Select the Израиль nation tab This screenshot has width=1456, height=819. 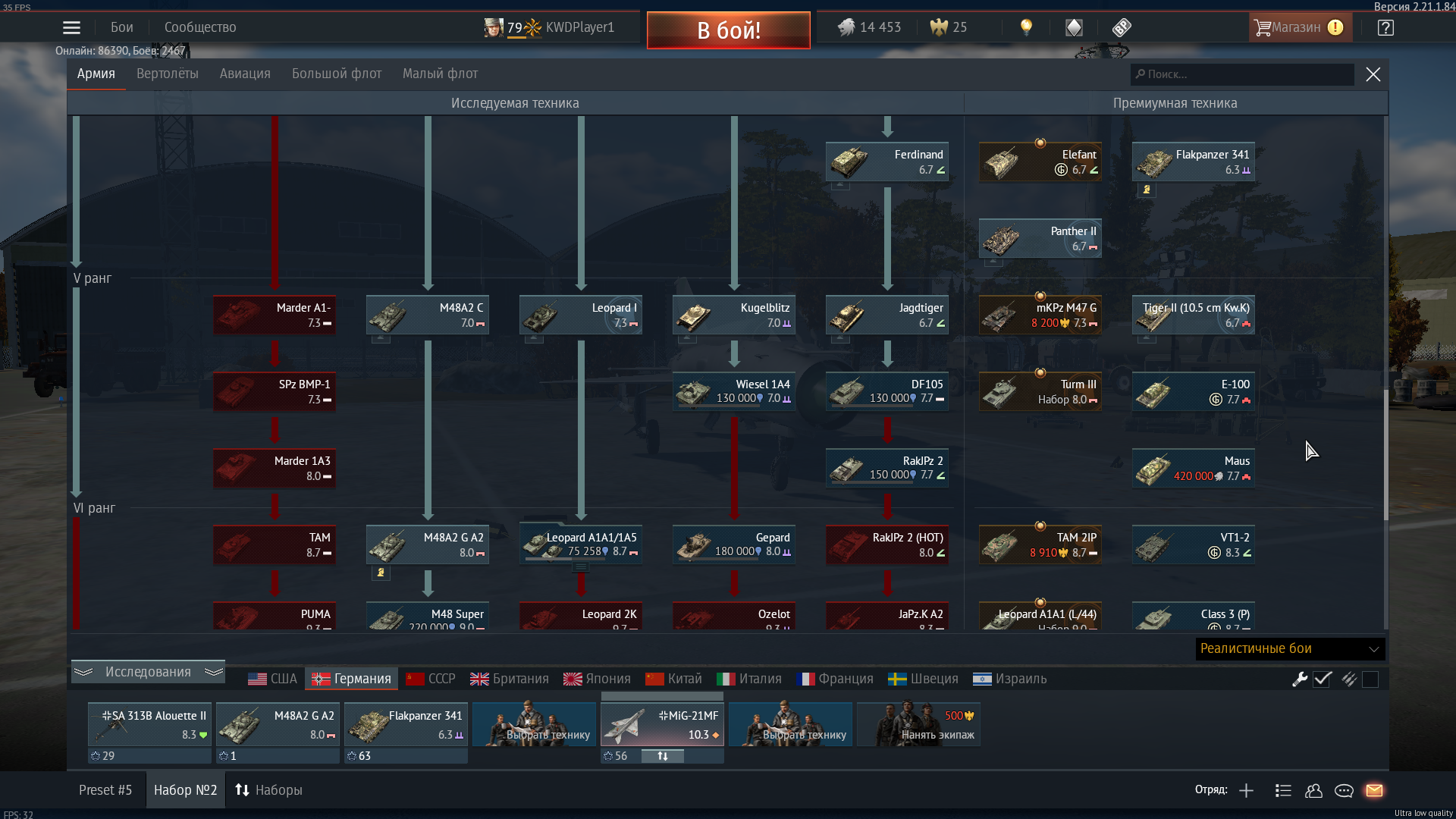[x=1009, y=679]
